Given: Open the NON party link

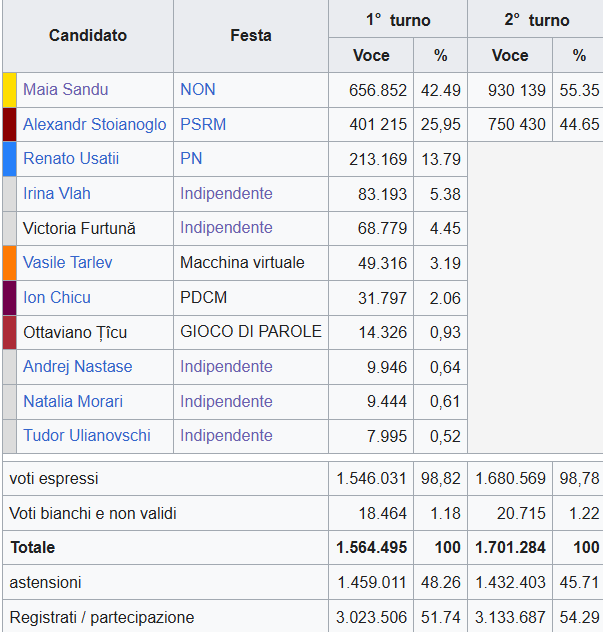Looking at the screenshot, I should point(198,90).
